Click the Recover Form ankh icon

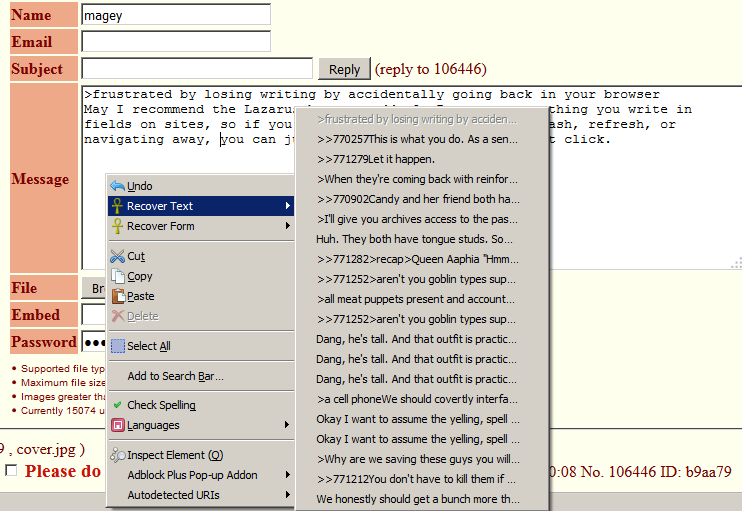pyautogui.click(x=118, y=226)
